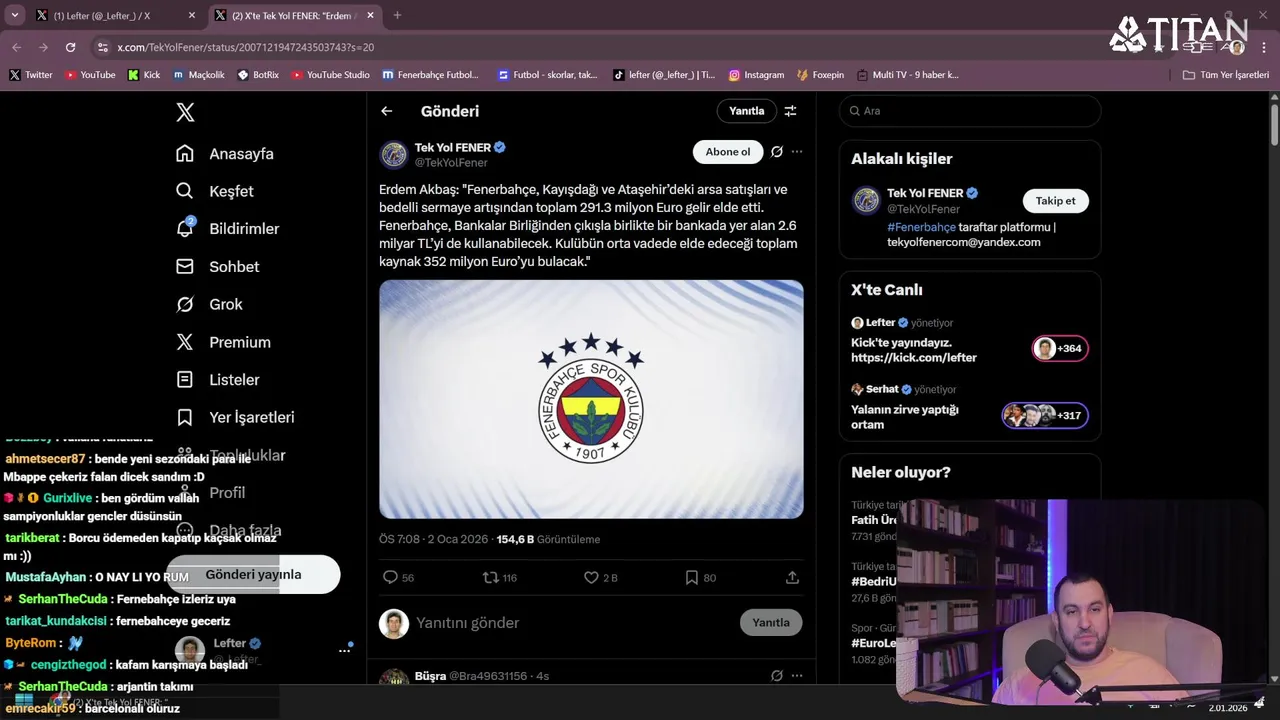The width and height of the screenshot is (1280, 720).
Task: Open the Twitter bookmark
Action: coord(31,75)
